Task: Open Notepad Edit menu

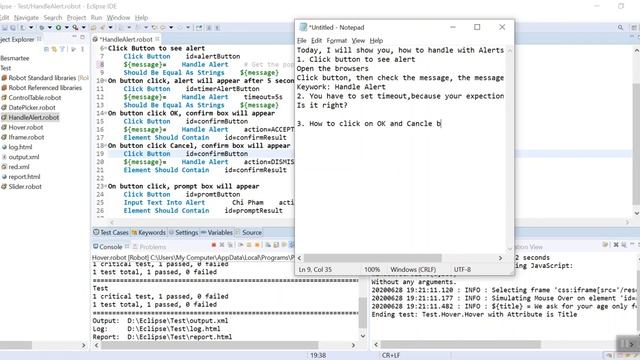Action: point(316,40)
